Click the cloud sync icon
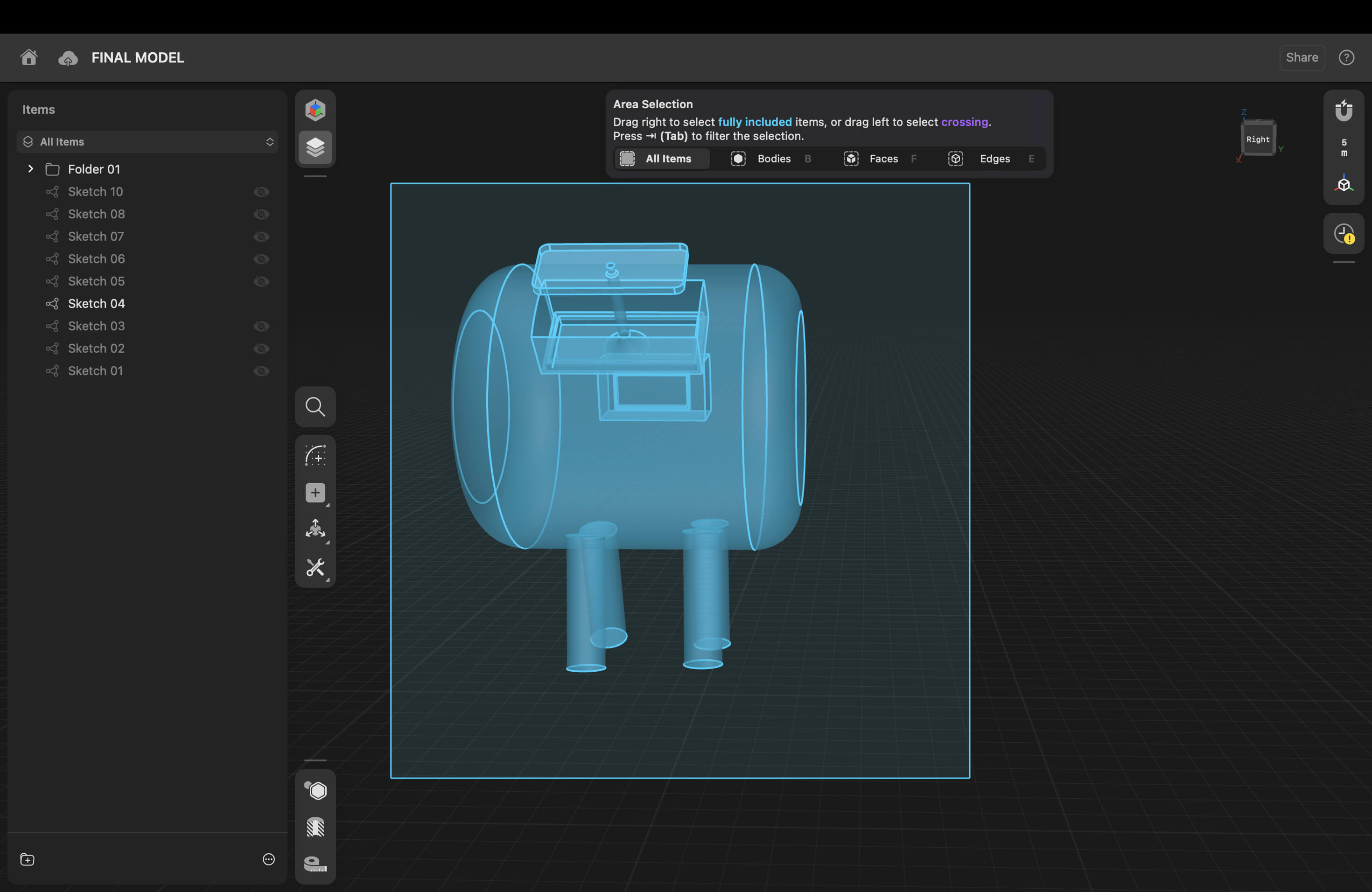The height and width of the screenshot is (892, 1372). click(x=68, y=58)
